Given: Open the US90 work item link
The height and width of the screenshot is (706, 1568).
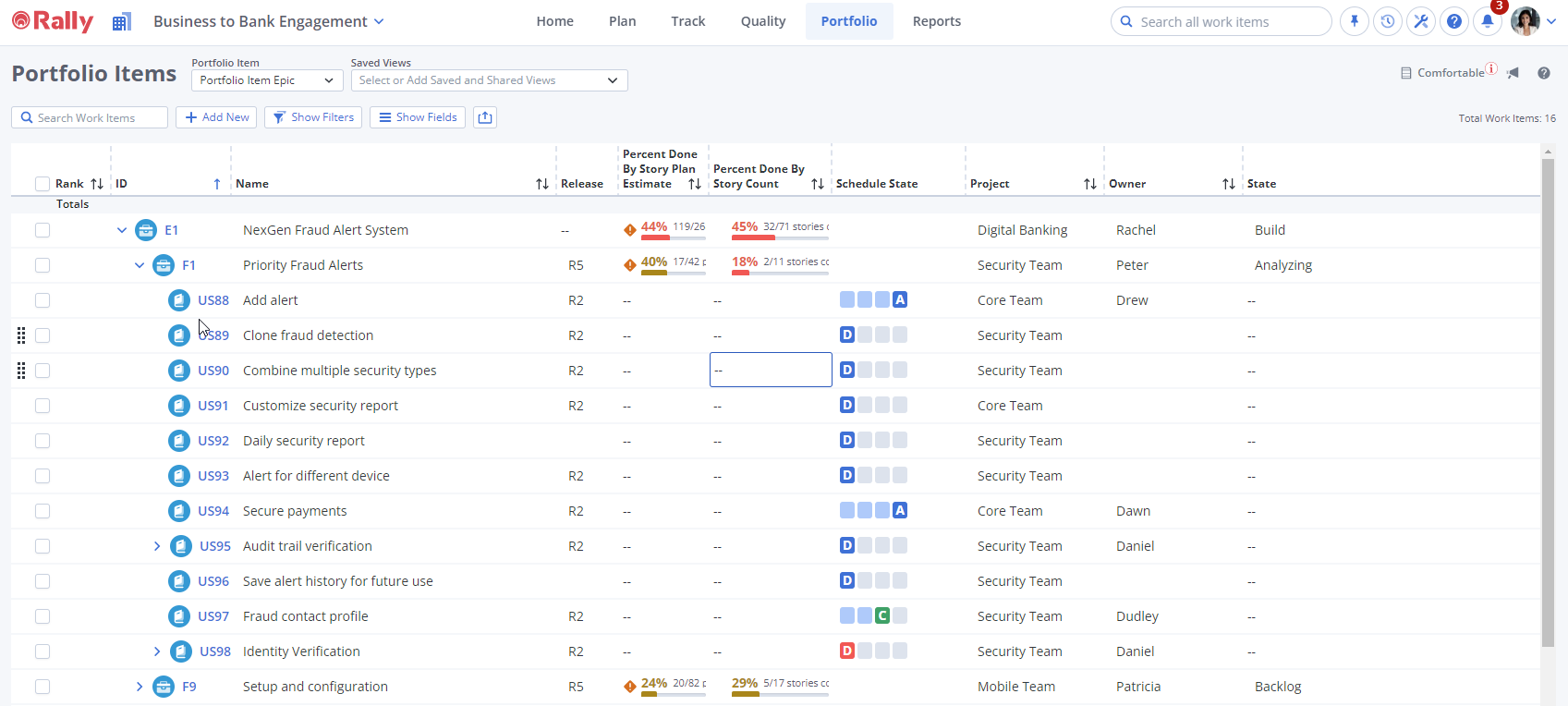Looking at the screenshot, I should (x=213, y=371).
